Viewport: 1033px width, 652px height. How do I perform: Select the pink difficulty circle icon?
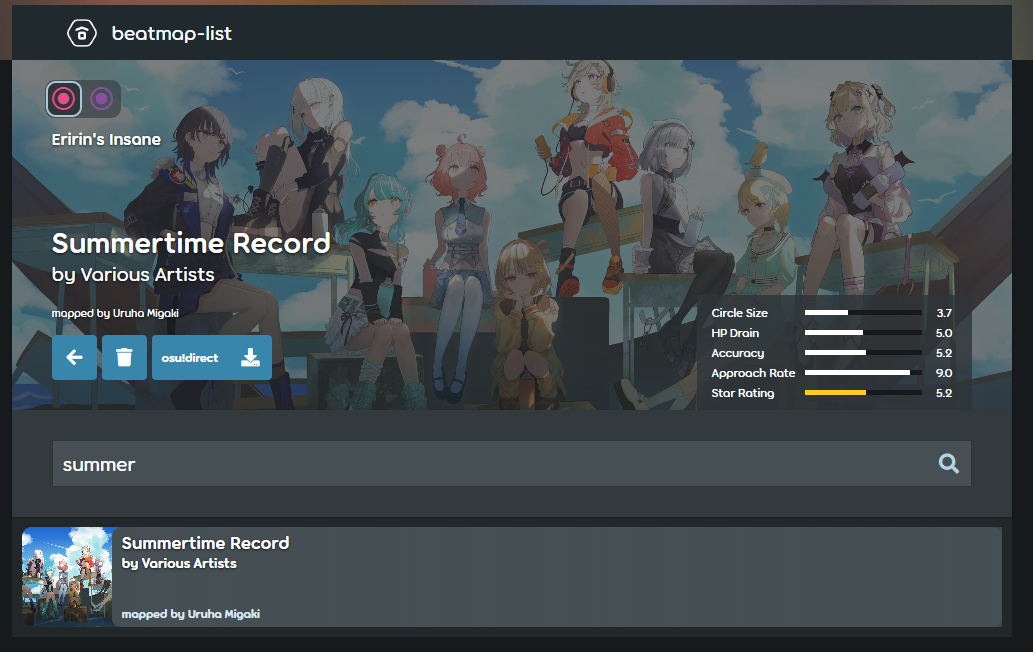click(x=64, y=98)
